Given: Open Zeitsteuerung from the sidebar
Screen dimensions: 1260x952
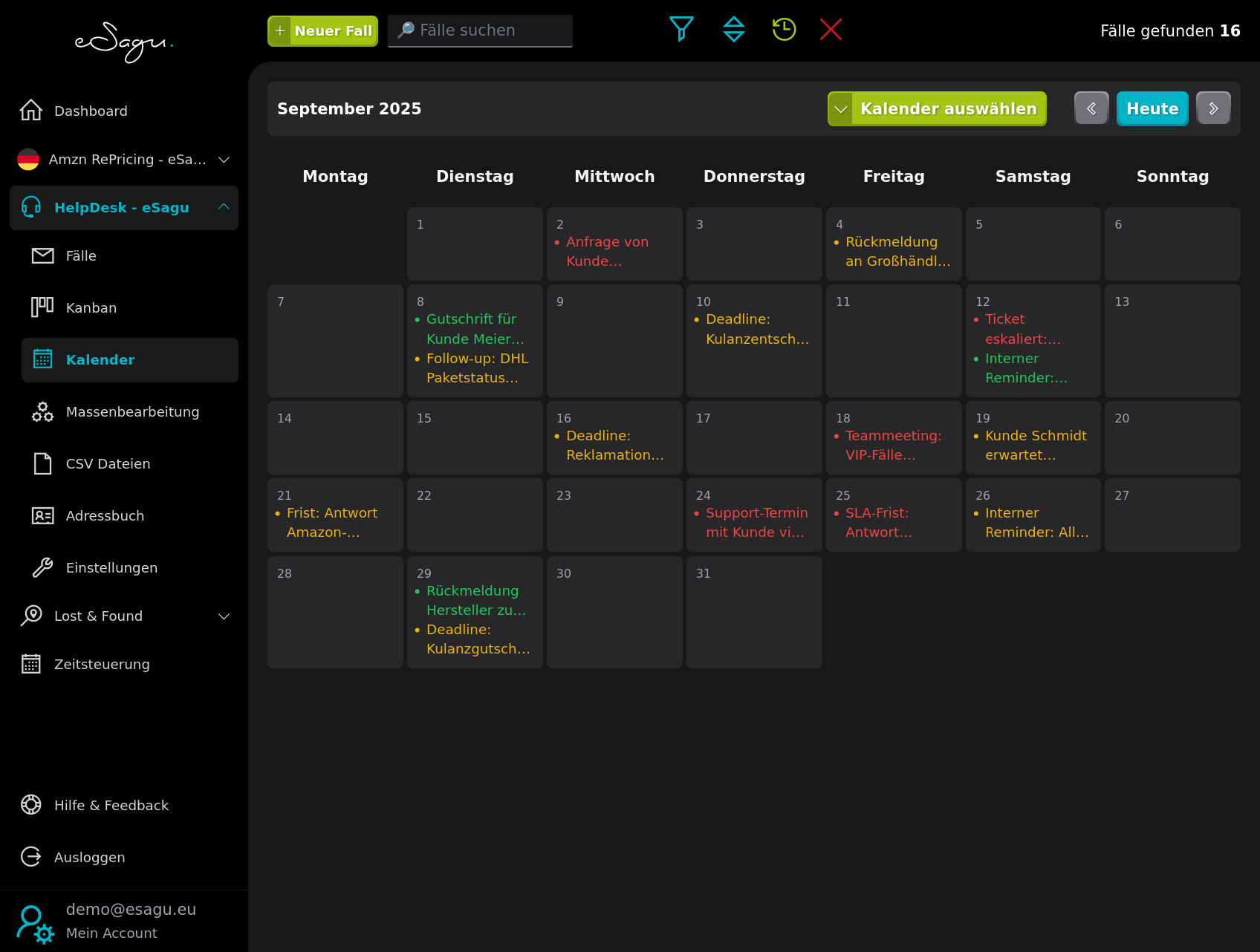Looking at the screenshot, I should click(x=102, y=664).
